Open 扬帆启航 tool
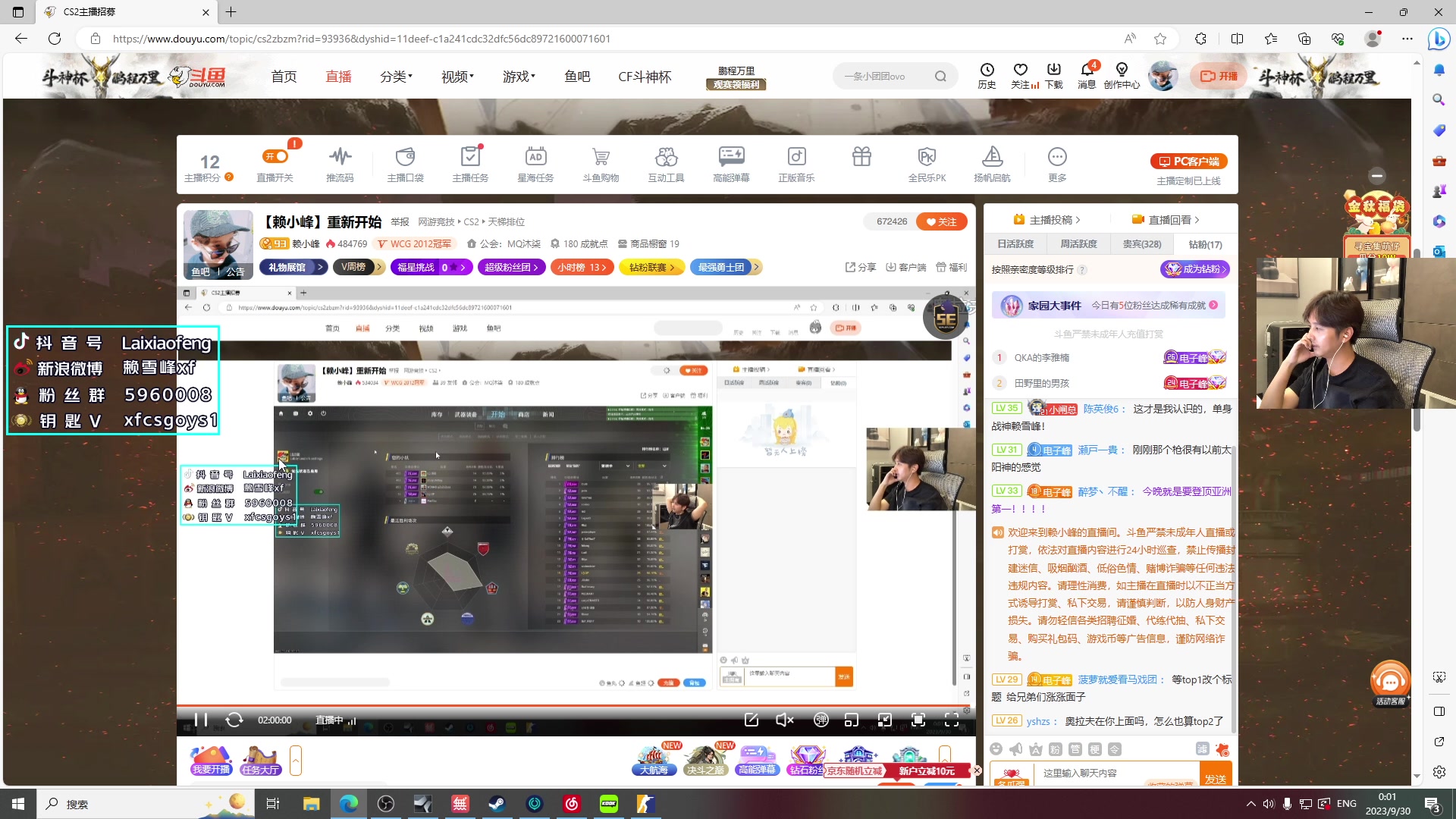The image size is (1456, 819). click(992, 164)
